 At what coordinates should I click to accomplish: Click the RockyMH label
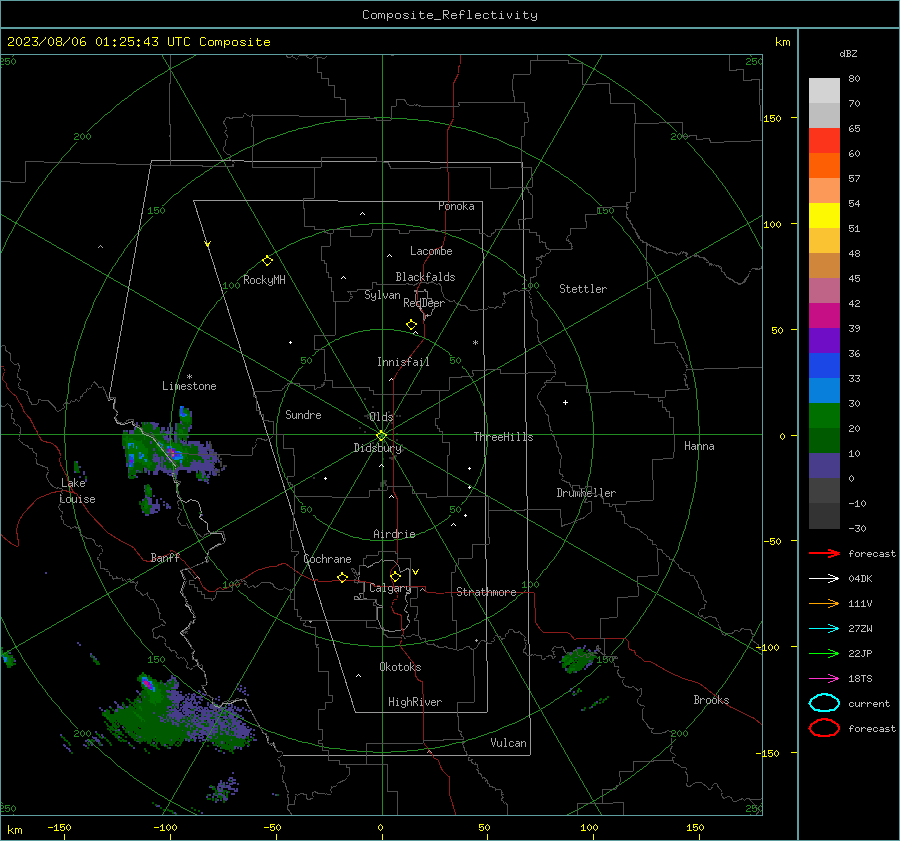pos(264,280)
